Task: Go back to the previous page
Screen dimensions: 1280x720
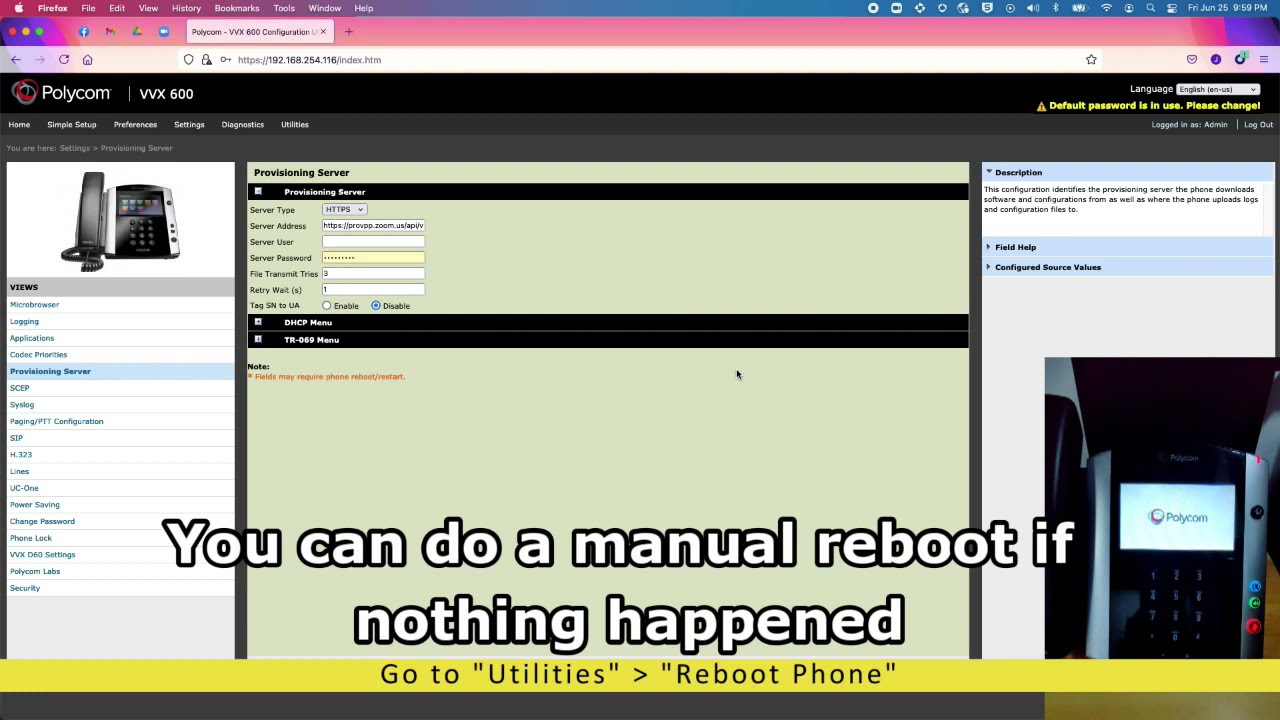Action: point(16,60)
